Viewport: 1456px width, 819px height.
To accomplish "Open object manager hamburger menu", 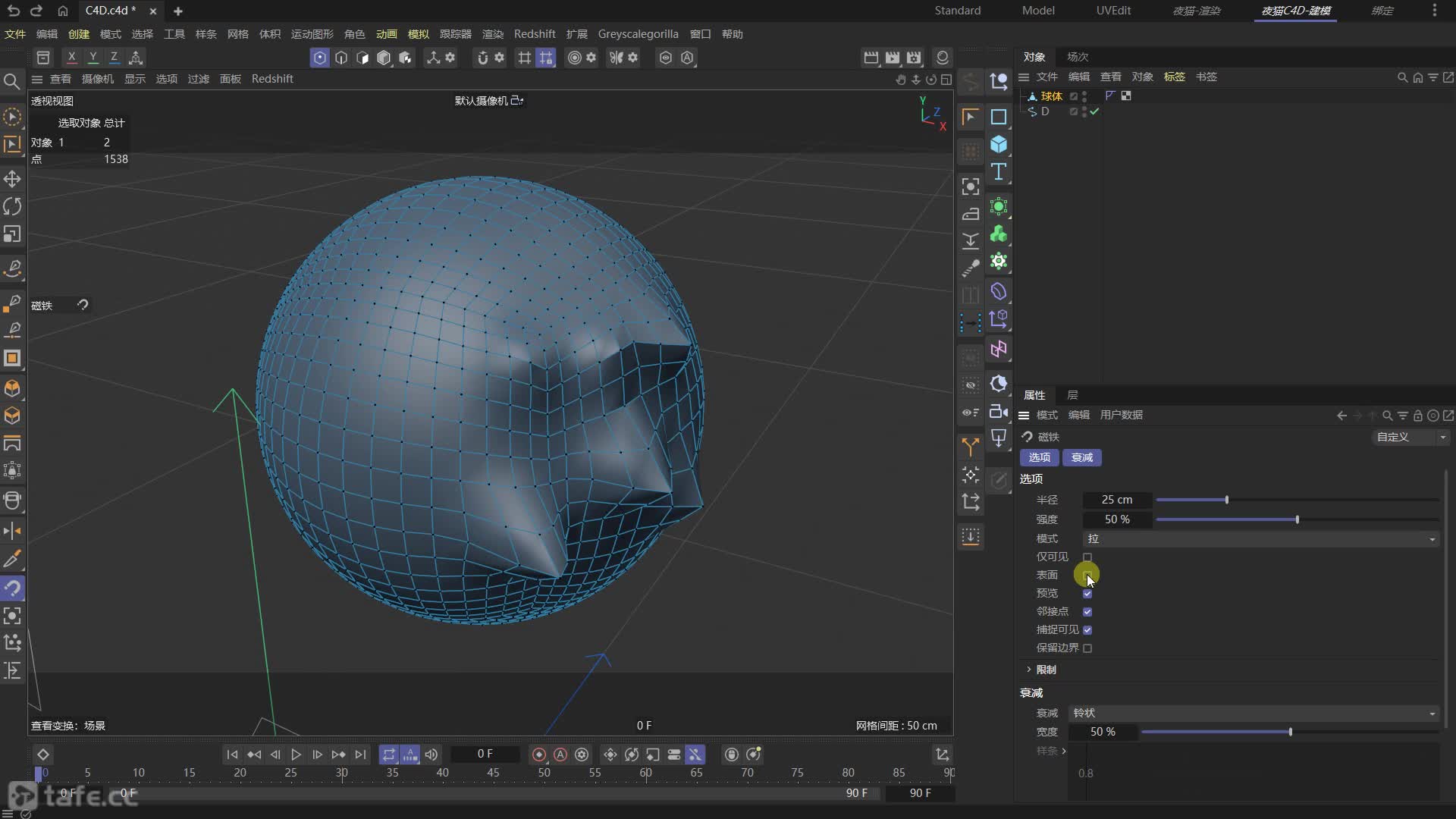I will click(1023, 77).
